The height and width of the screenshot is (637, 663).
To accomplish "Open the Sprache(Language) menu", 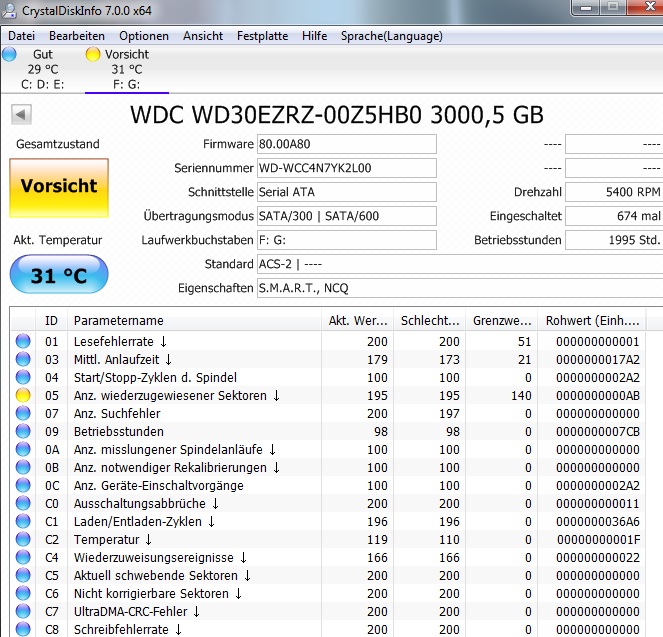I will [392, 36].
